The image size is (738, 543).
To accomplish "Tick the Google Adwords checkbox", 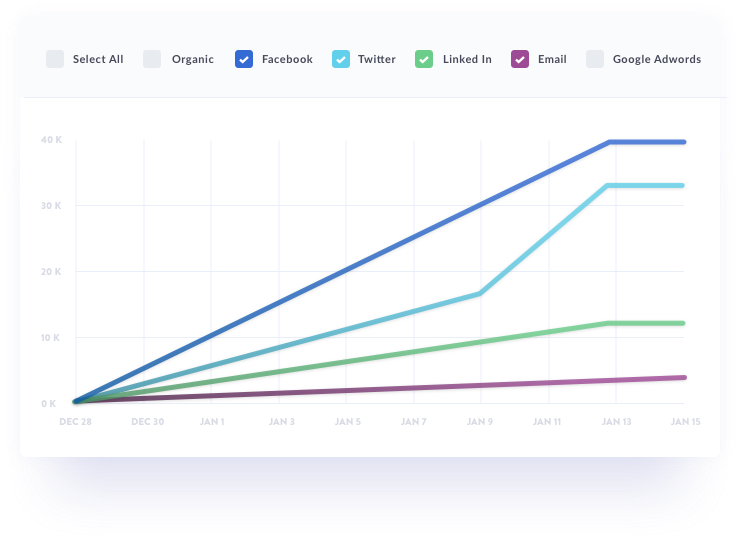I will pyautogui.click(x=595, y=59).
